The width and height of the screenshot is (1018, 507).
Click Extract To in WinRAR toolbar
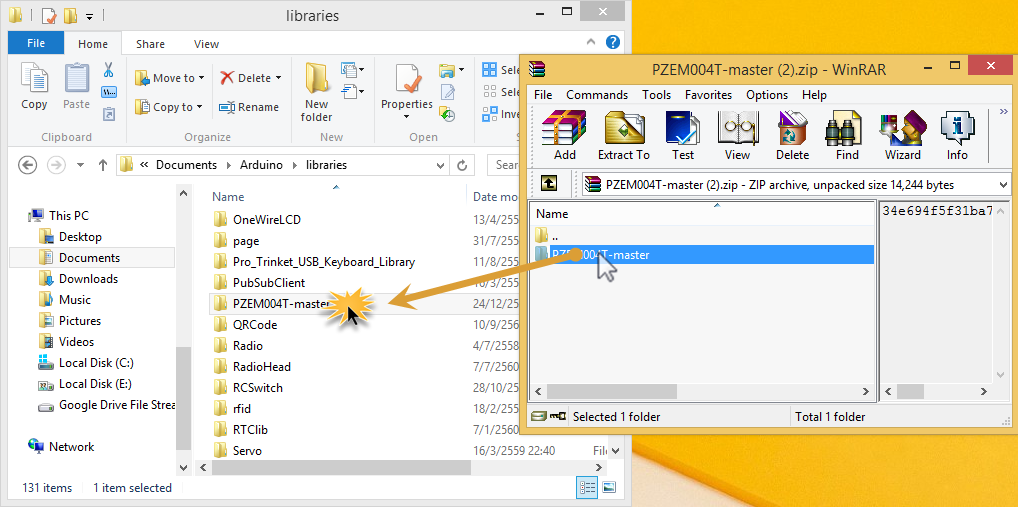623,136
